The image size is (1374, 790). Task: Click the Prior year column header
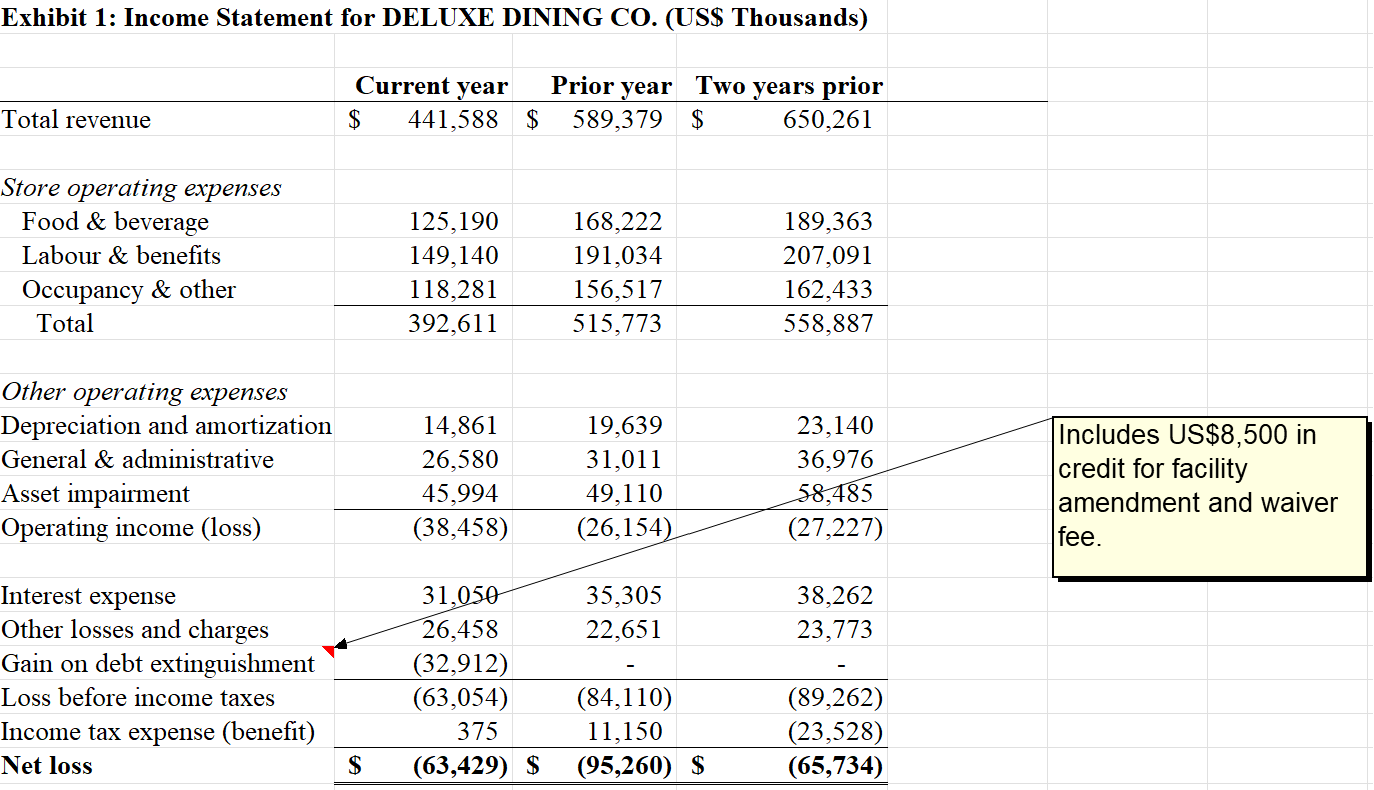tap(611, 86)
